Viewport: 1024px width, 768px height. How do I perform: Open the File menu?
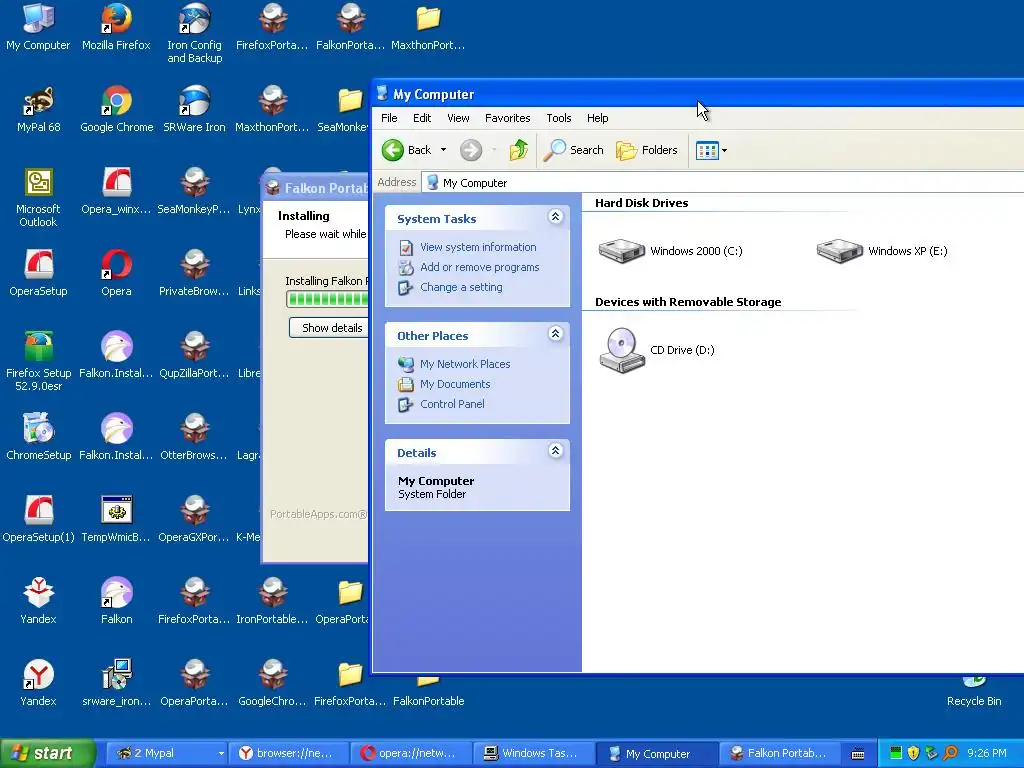(x=389, y=118)
